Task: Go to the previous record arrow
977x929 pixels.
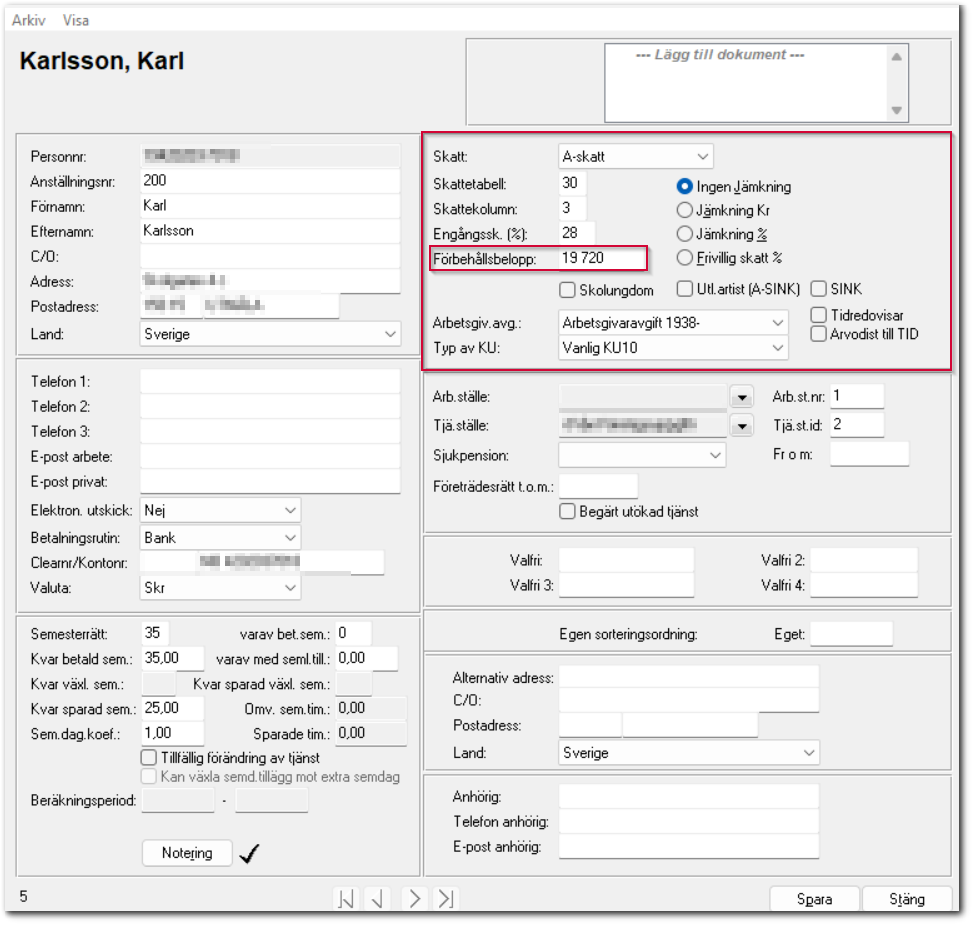Action: [x=377, y=898]
